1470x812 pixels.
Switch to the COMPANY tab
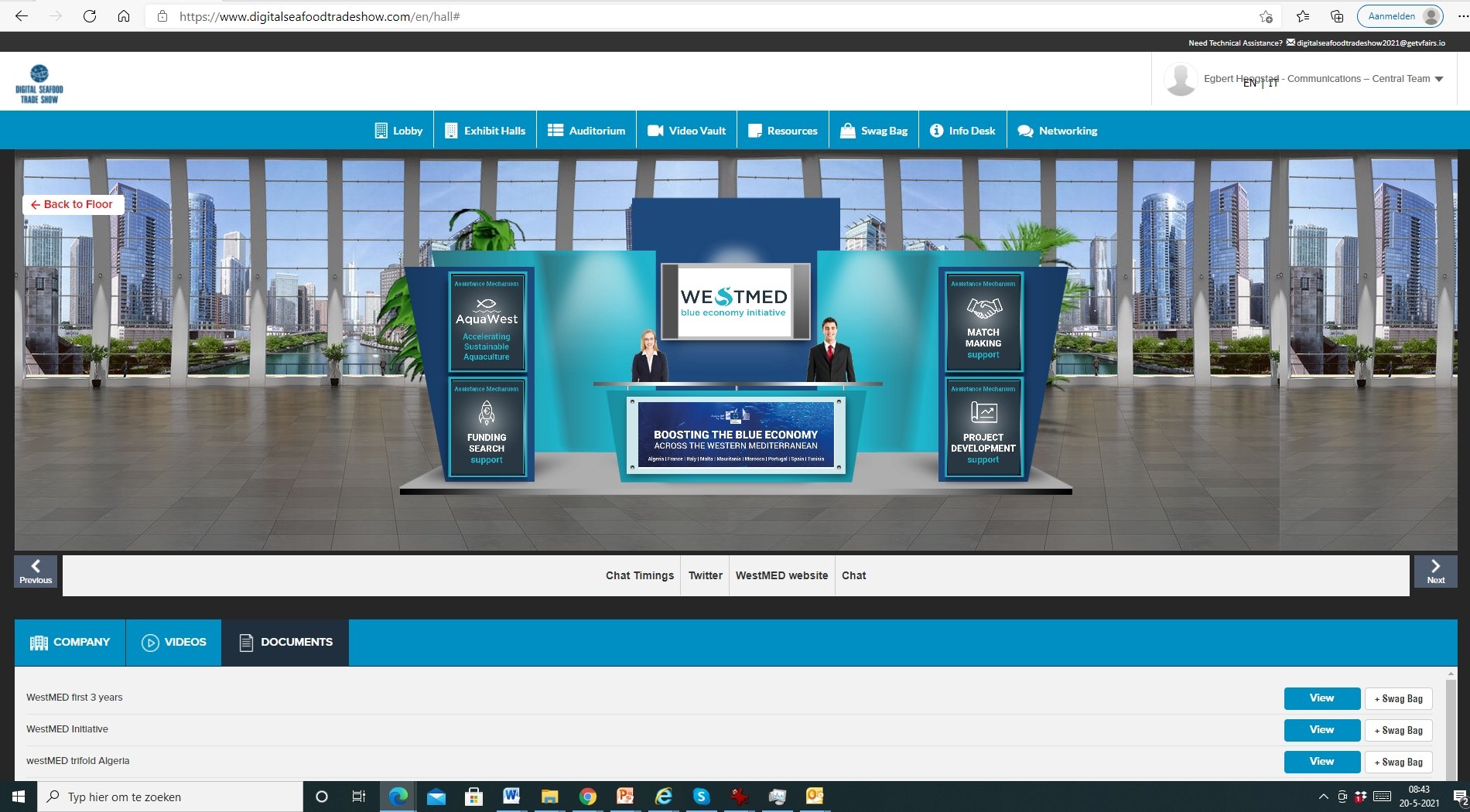(70, 643)
